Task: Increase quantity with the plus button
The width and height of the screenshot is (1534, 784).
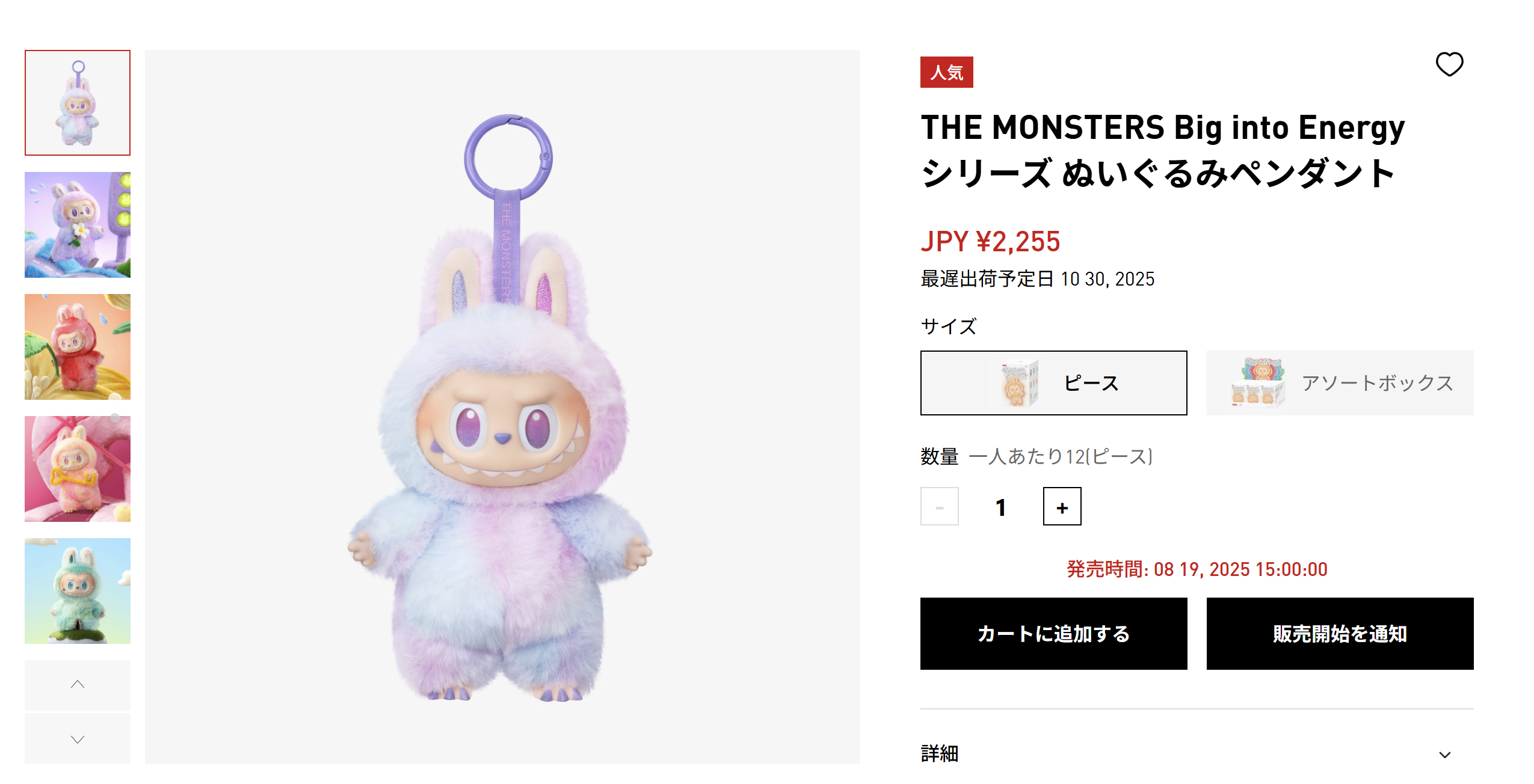Action: point(1062,506)
